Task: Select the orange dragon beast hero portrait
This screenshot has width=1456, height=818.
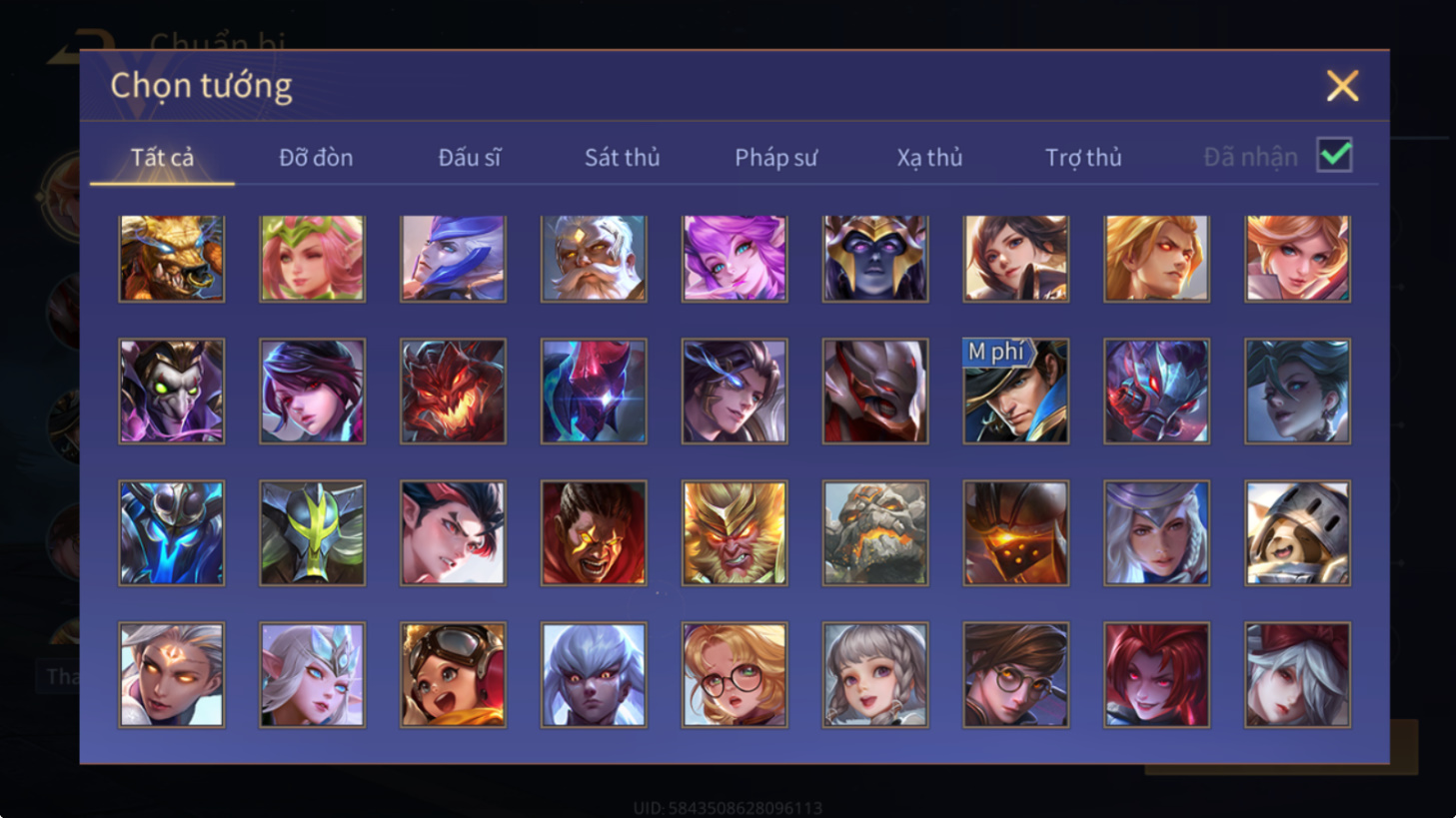Action: [x=172, y=259]
